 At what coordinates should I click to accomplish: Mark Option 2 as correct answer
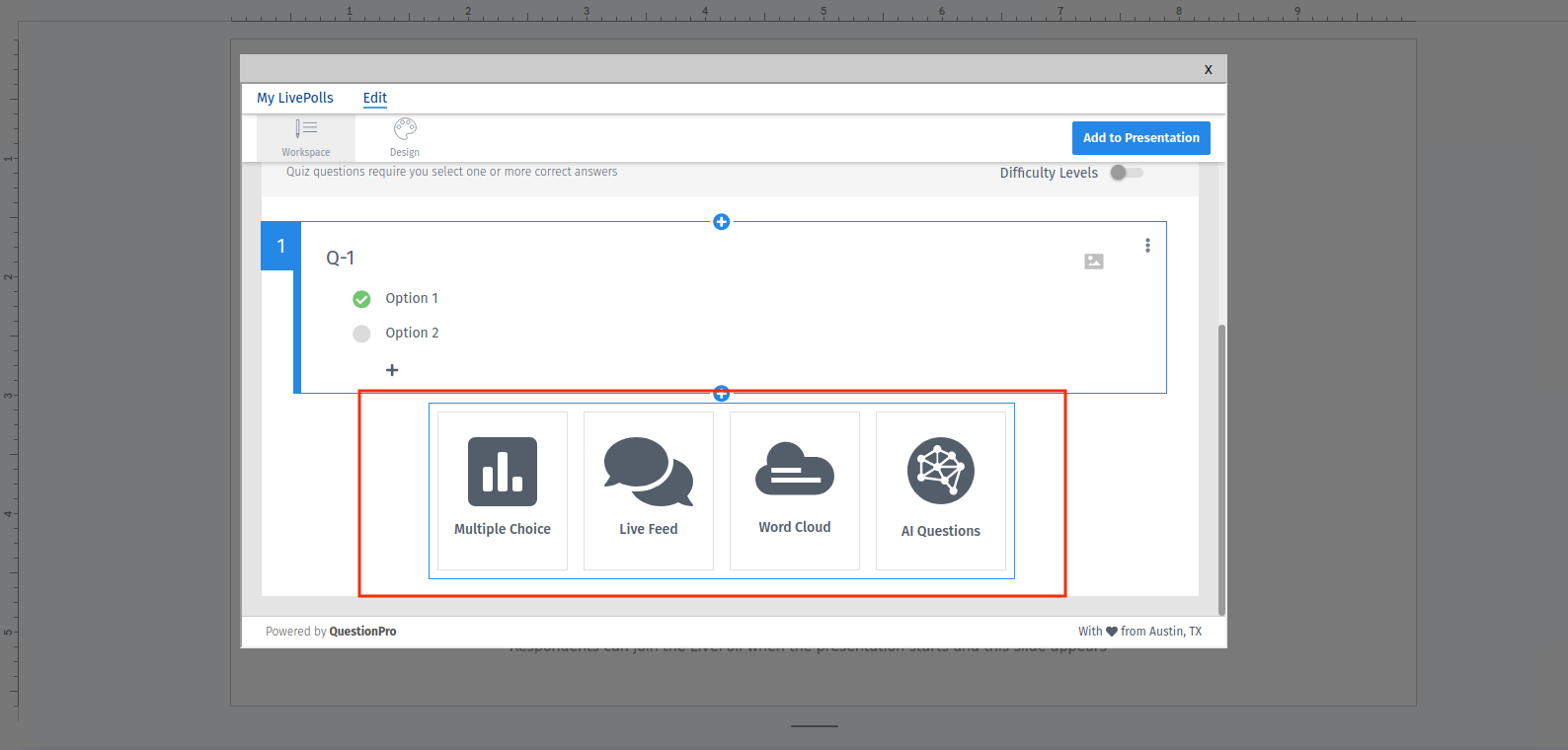point(361,334)
